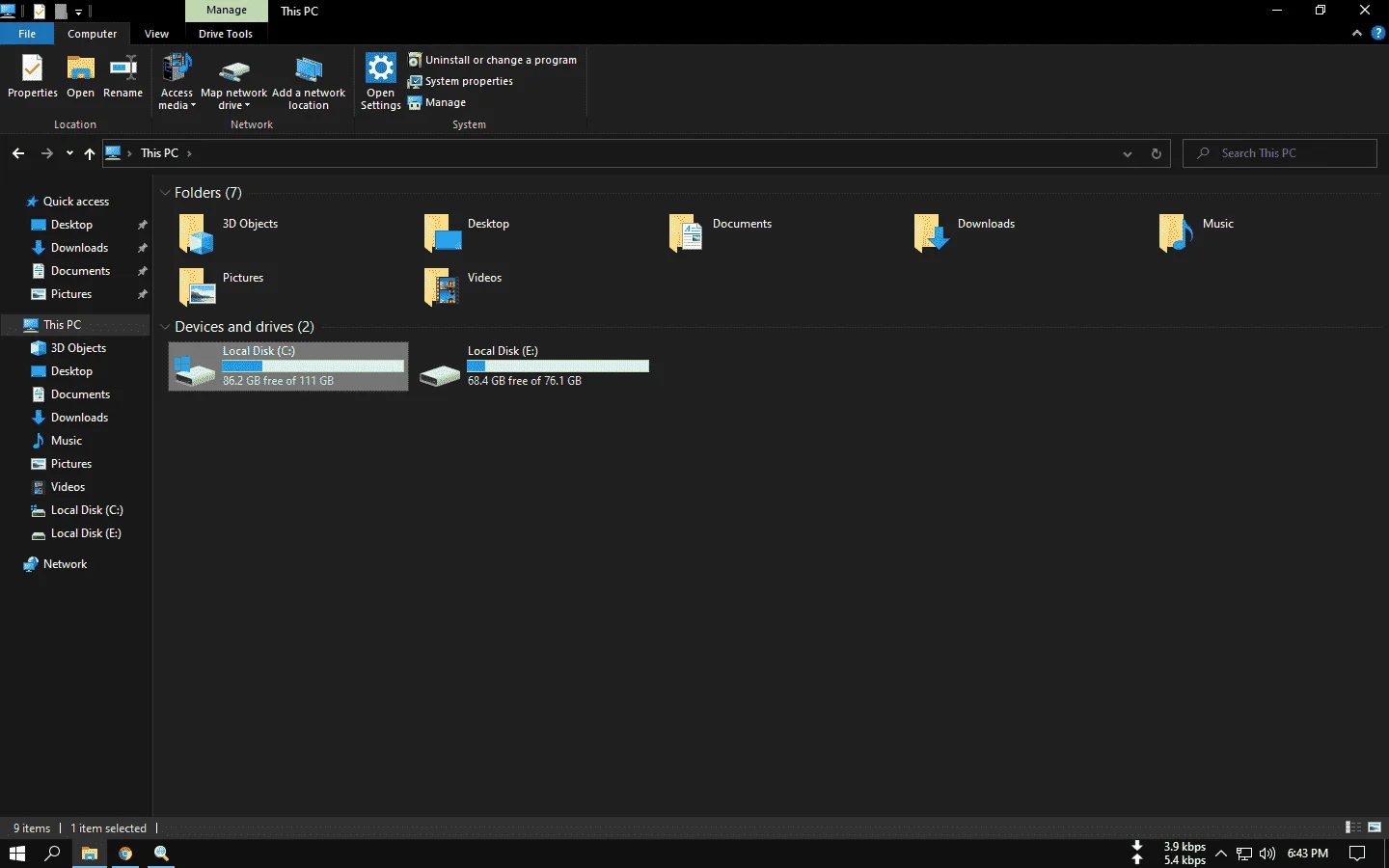1389x868 pixels.
Task: Open the File menu tab
Action: pos(27,34)
